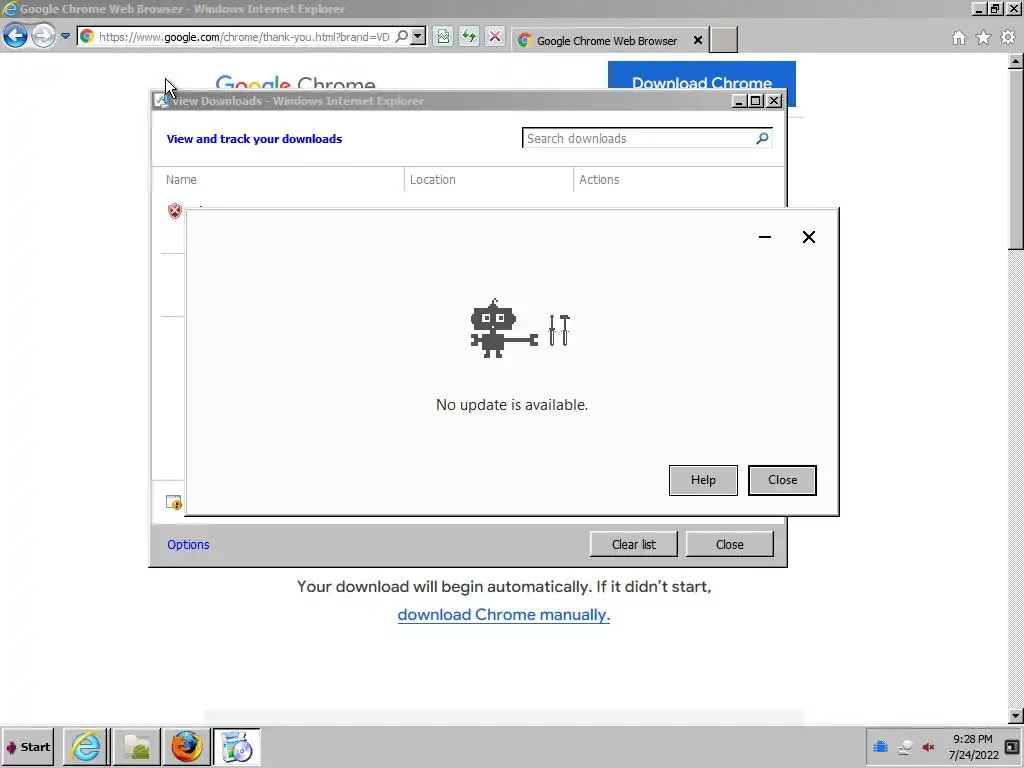This screenshot has height=768, width=1024.
Task: Open the Start menu
Action: tap(27, 746)
